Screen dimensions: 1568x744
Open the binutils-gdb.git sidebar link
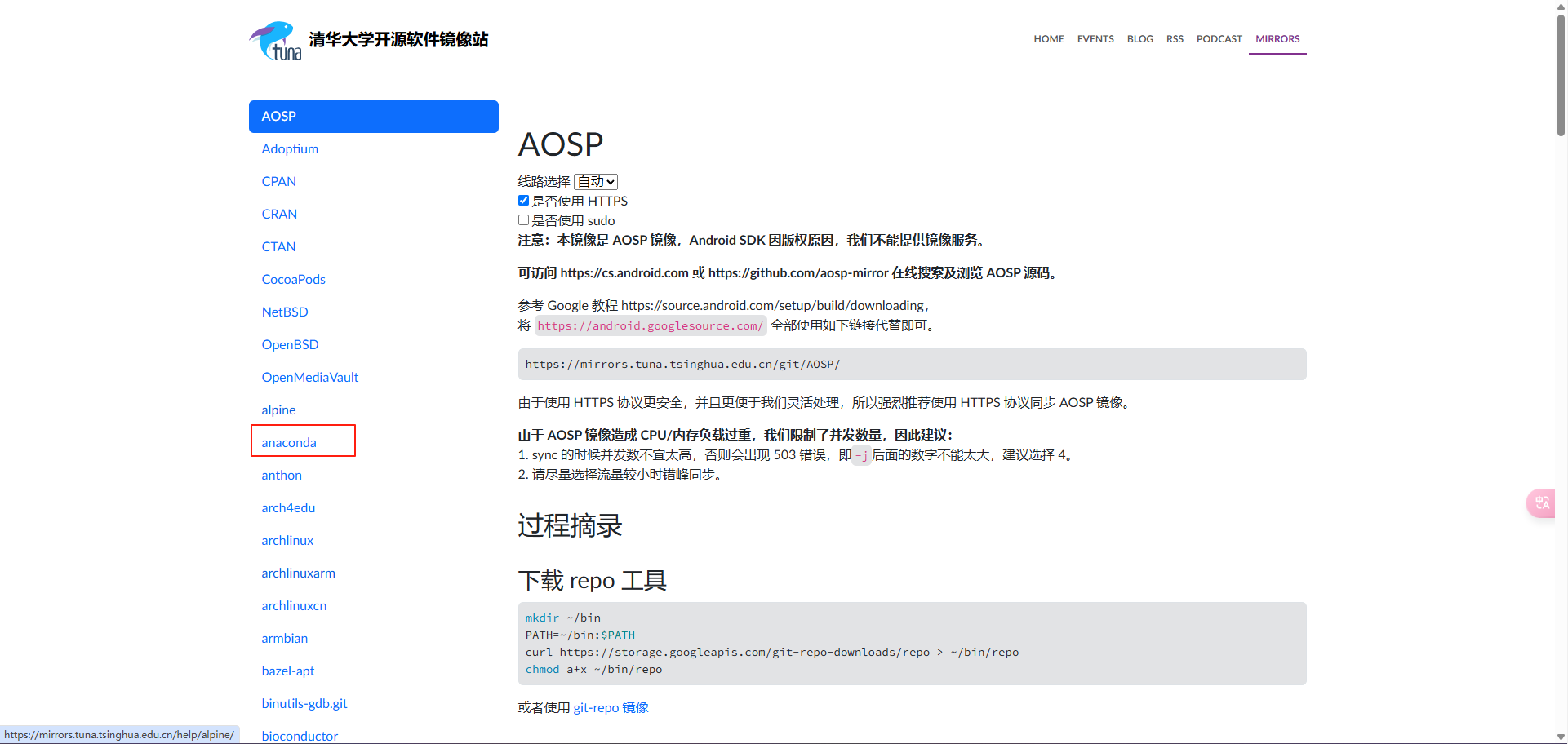[x=304, y=704]
